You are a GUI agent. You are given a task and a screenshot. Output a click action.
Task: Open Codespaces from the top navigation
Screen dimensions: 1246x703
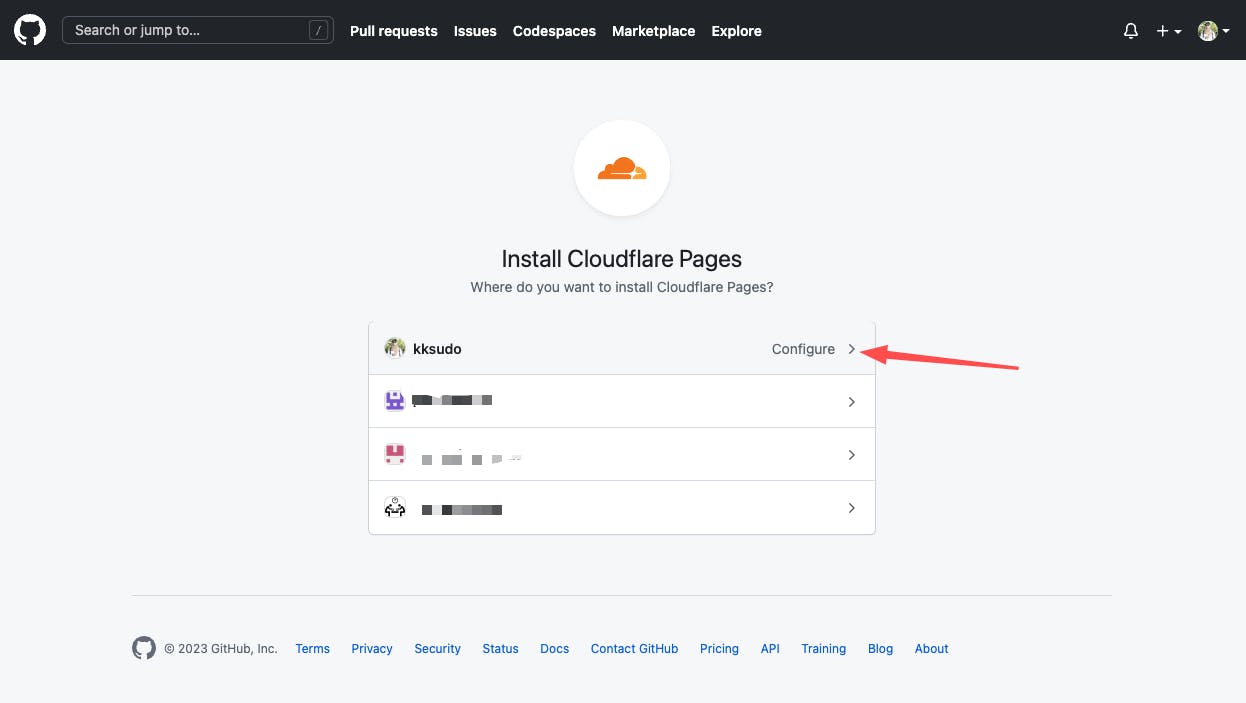[x=554, y=31]
